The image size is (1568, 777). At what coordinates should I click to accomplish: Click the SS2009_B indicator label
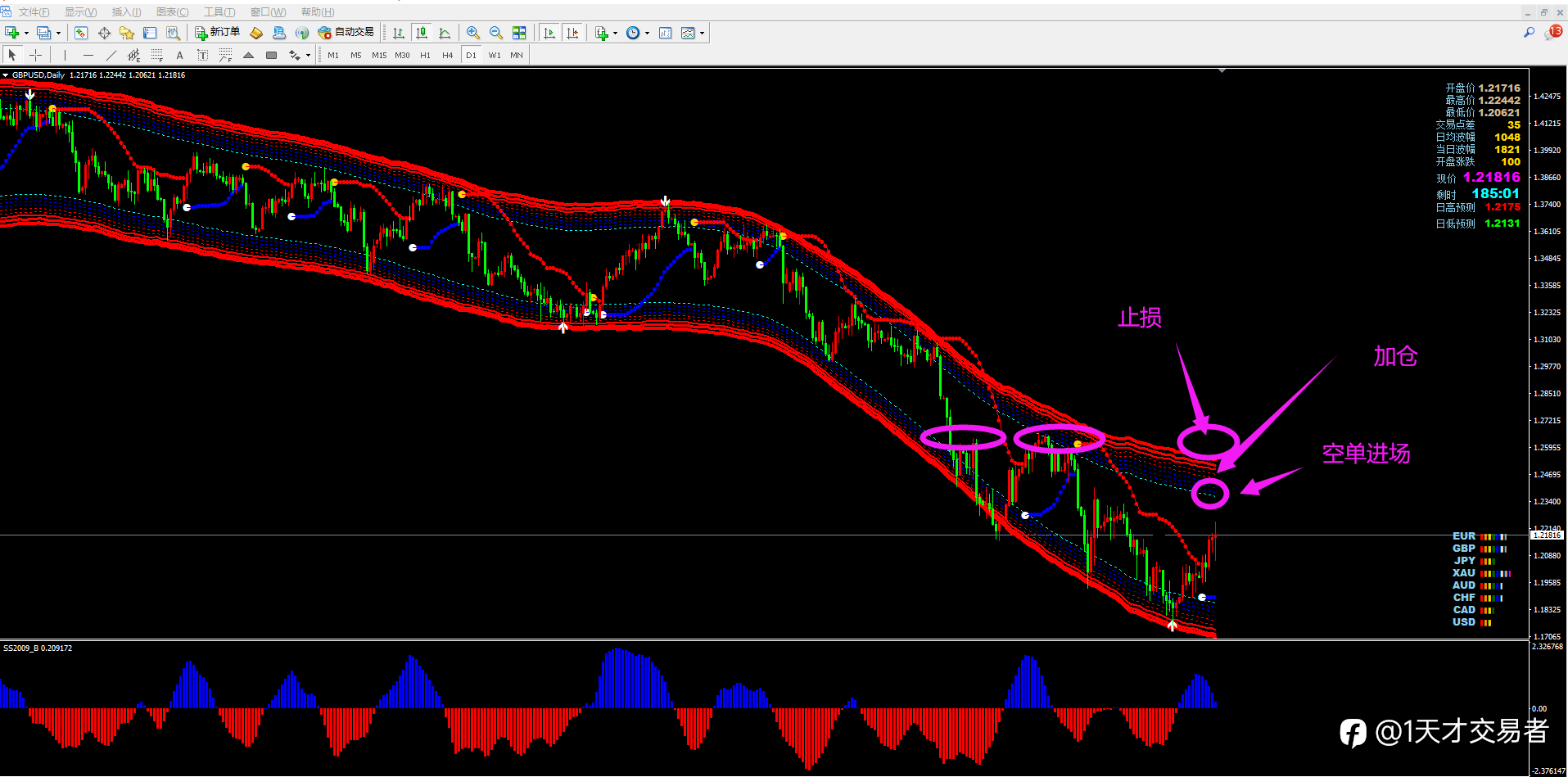[38, 648]
